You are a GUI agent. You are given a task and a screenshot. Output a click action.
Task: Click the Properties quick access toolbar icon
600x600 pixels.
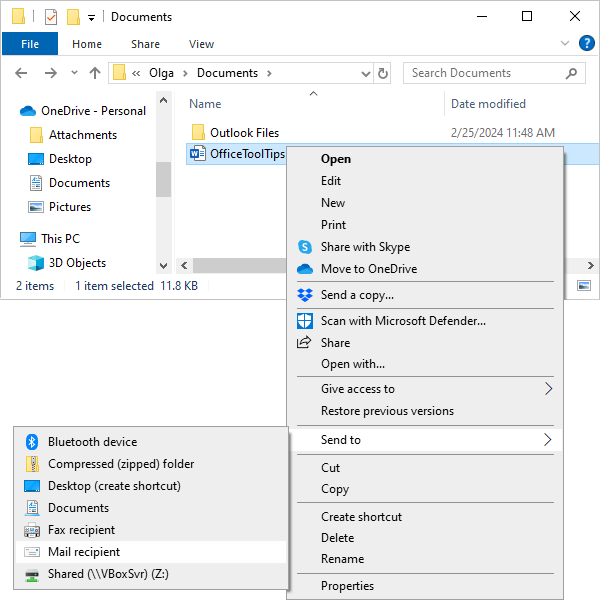tap(51, 17)
